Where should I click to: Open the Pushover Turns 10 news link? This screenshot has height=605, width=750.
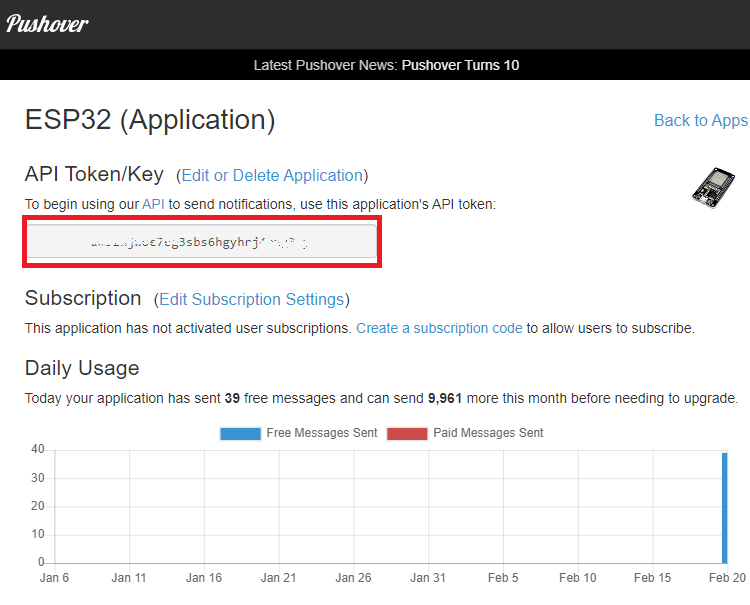460,65
